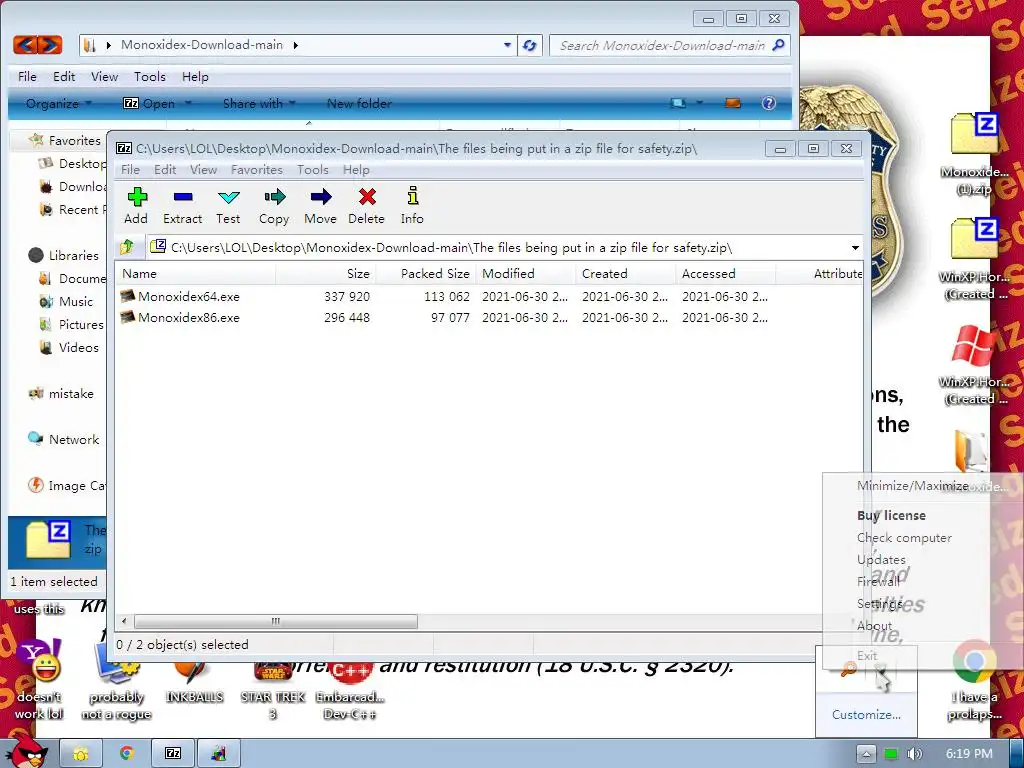Sort by the Name column header
Viewport: 1024px width, 768px height.
pyautogui.click(x=196, y=274)
